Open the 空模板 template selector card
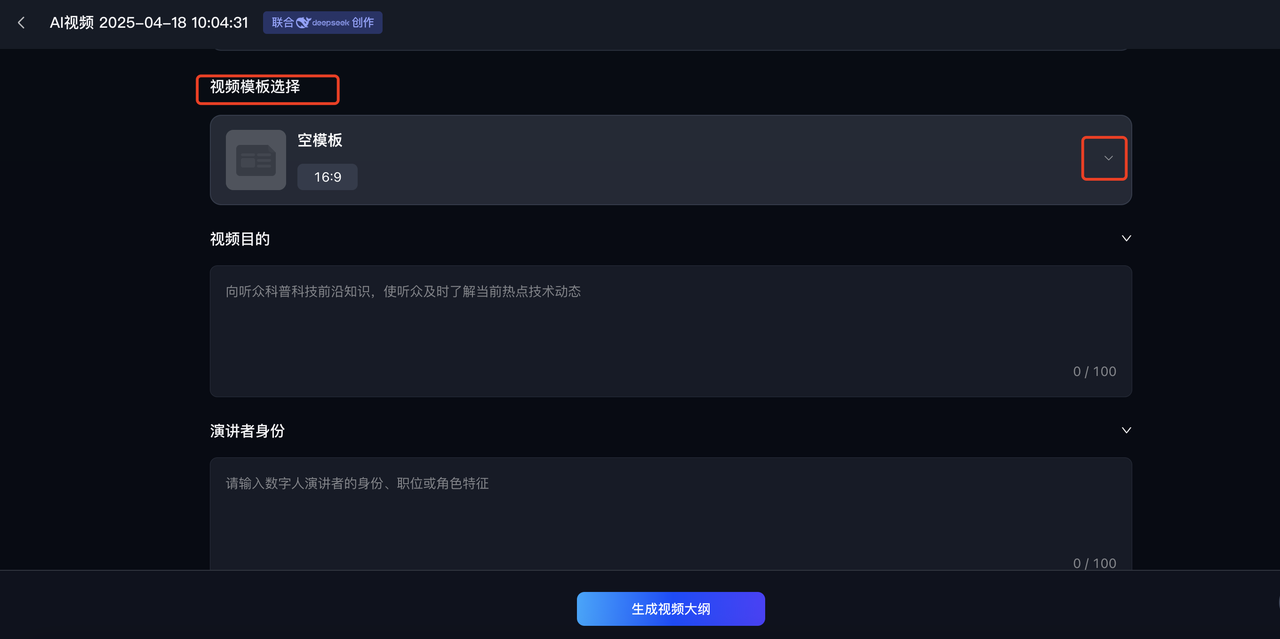 click(671, 160)
